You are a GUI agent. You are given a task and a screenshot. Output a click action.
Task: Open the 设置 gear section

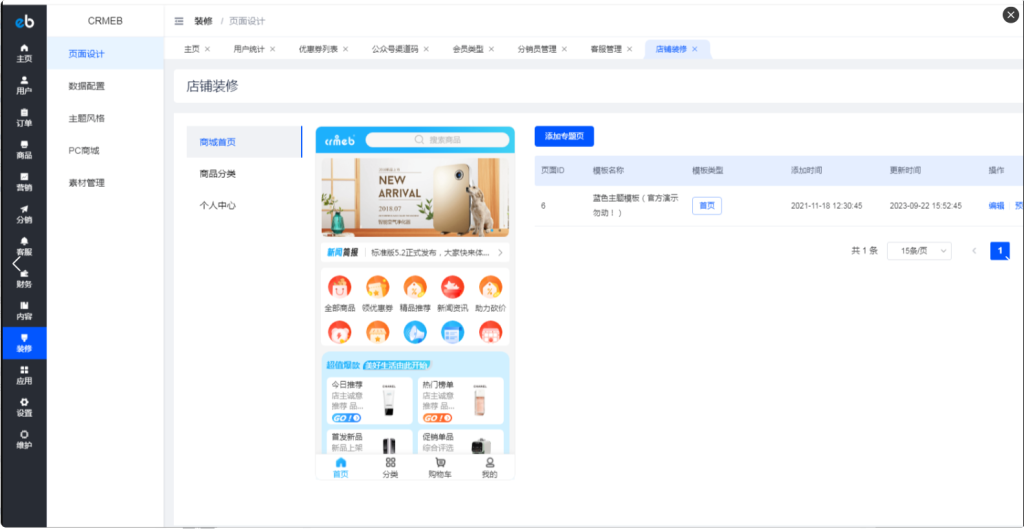click(x=24, y=407)
